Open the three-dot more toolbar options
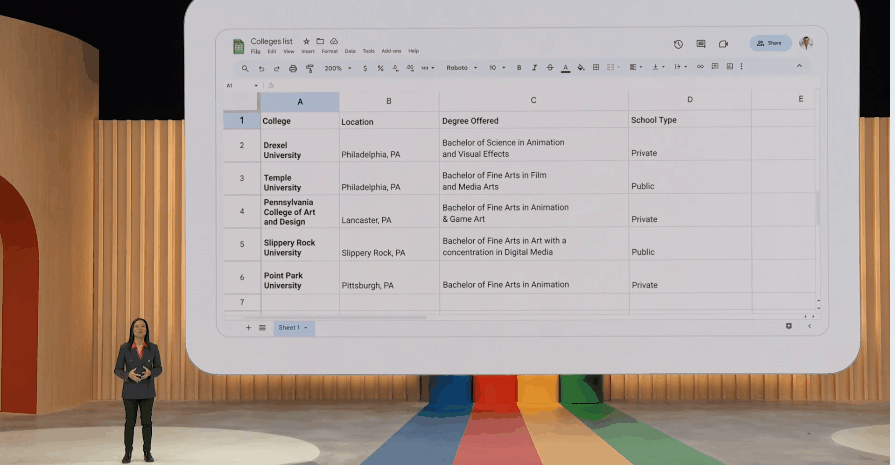The height and width of the screenshot is (465, 895). 741,67
